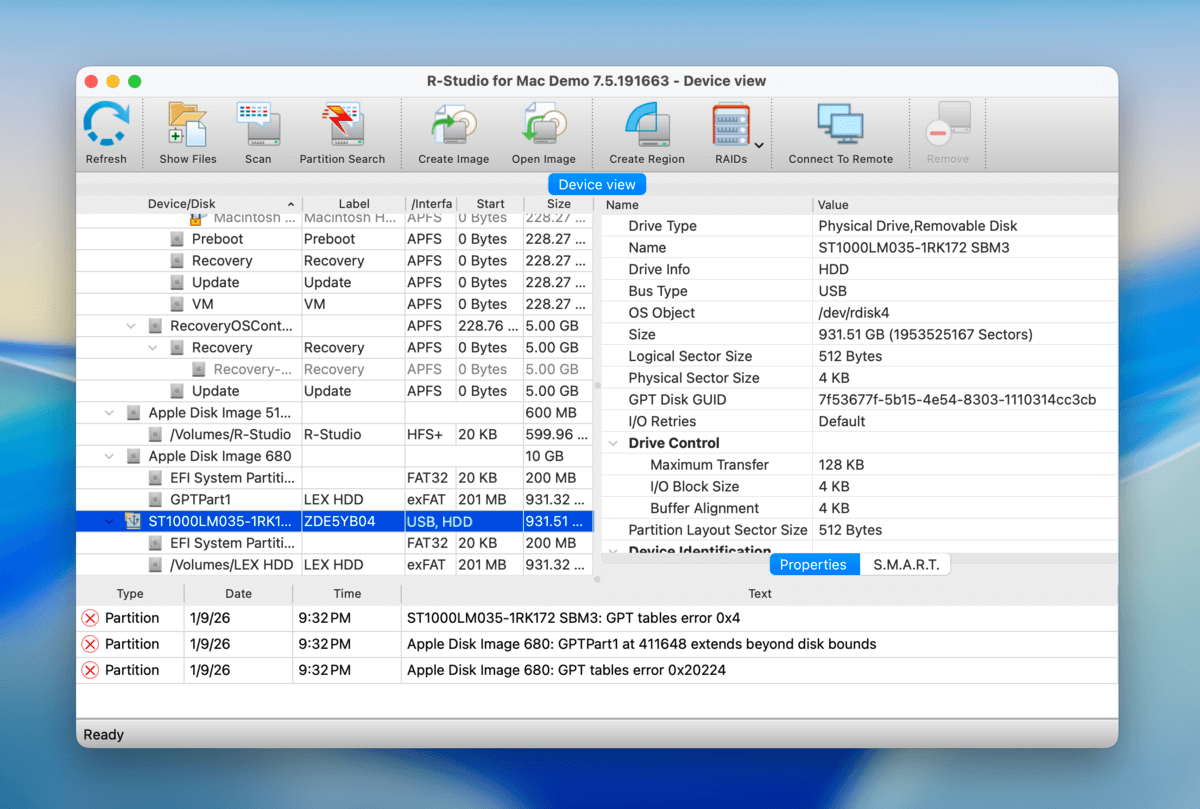Collapse the Drive Control property group
1200x809 pixels.
click(x=613, y=443)
